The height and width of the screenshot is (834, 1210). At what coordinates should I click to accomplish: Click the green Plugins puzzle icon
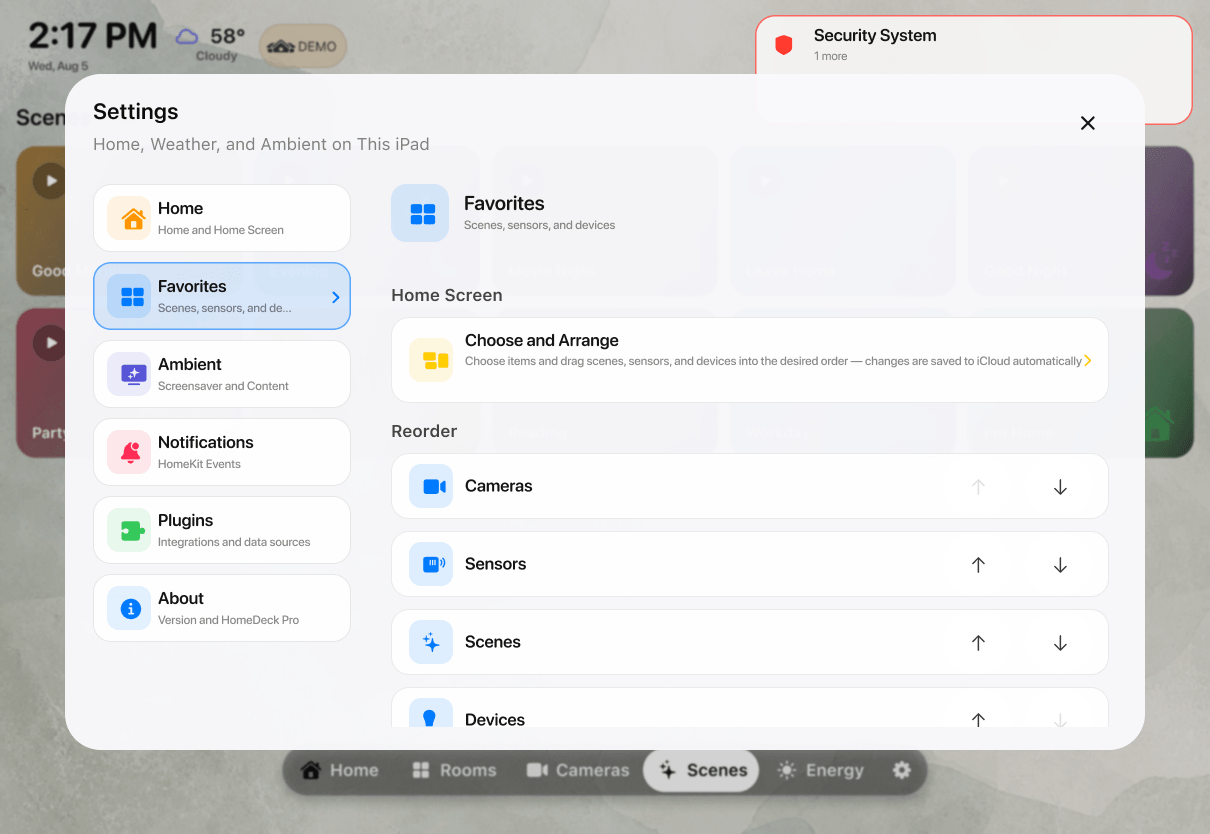click(130, 530)
